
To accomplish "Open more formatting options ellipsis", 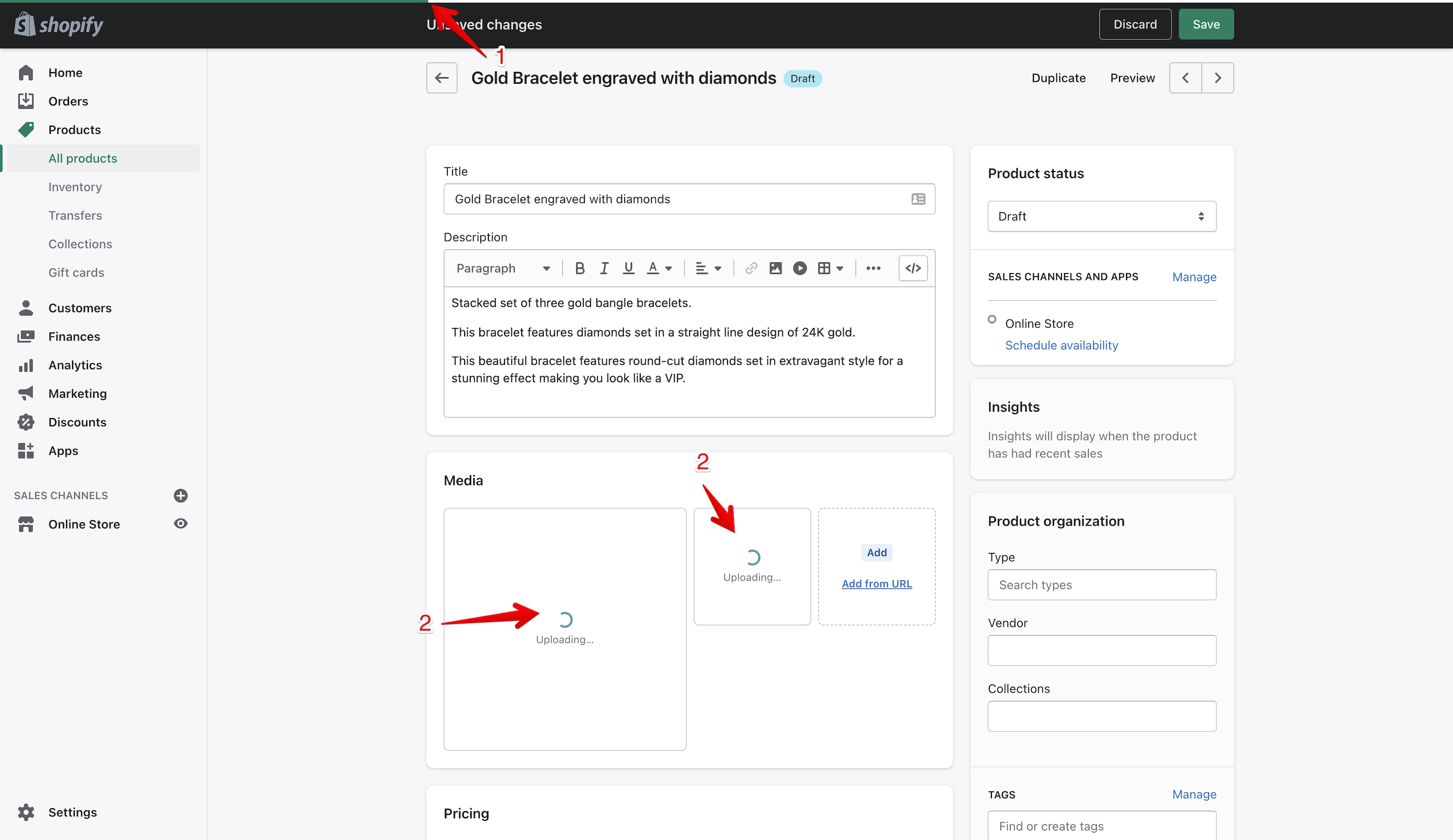I will [873, 268].
